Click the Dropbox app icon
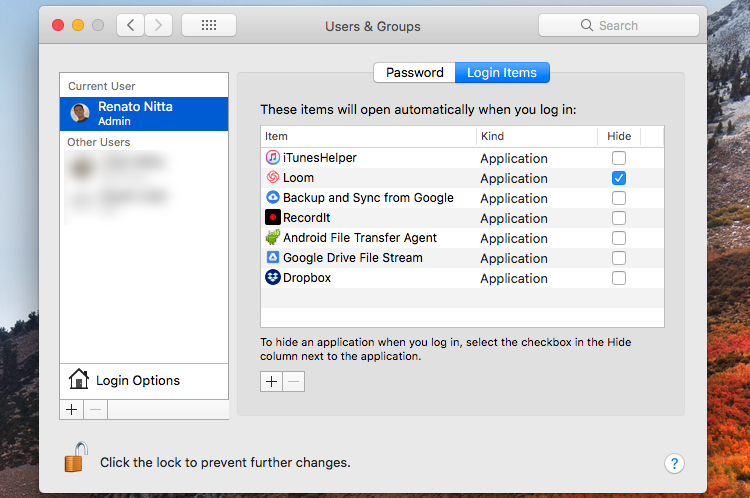 click(x=273, y=277)
